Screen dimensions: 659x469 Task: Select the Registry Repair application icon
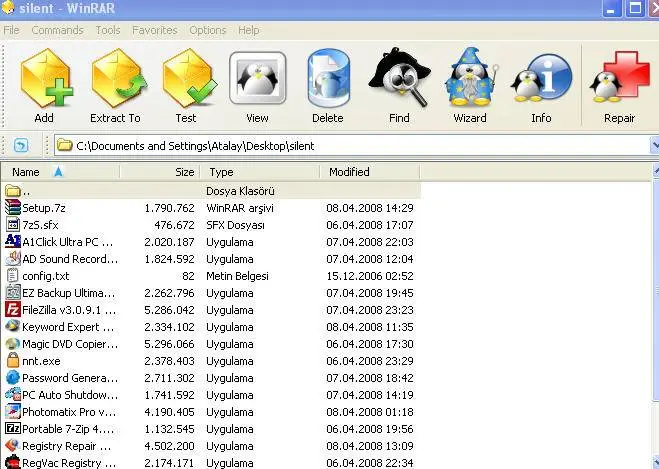pyautogui.click(x=13, y=445)
